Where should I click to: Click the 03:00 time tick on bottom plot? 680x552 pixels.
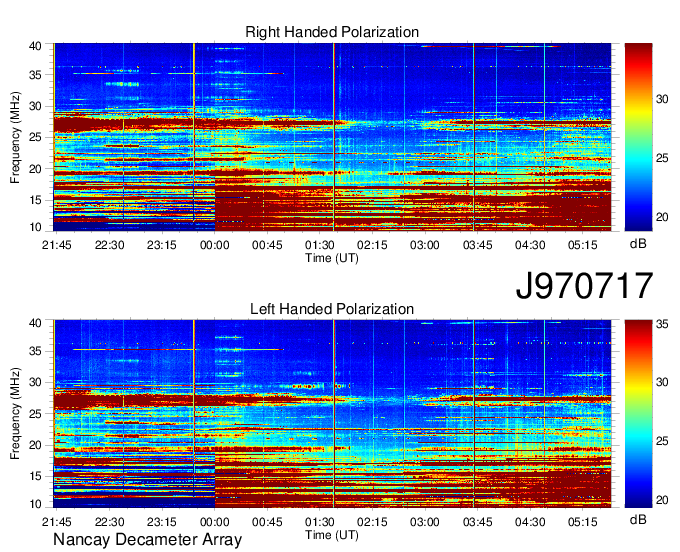click(425, 522)
